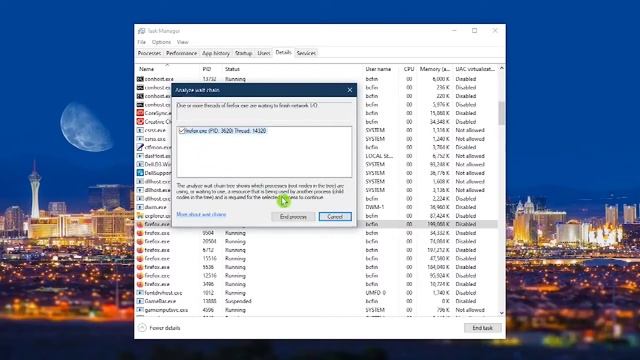Screen dimensions: 640x360
Task: Click the gameinputsvc.exe process icon
Action: tap(140, 310)
